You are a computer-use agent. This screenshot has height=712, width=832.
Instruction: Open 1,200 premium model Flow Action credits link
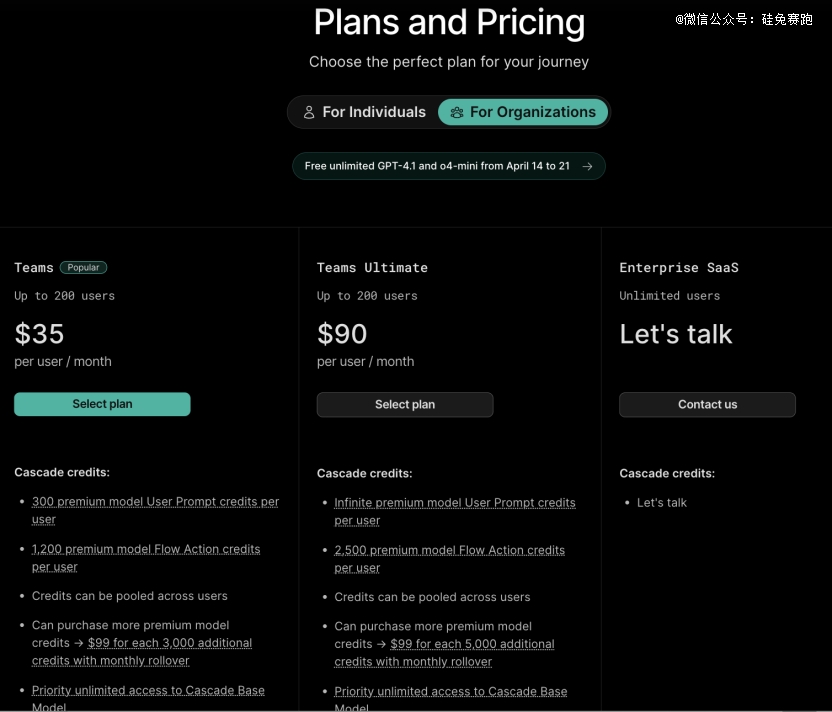coord(146,558)
